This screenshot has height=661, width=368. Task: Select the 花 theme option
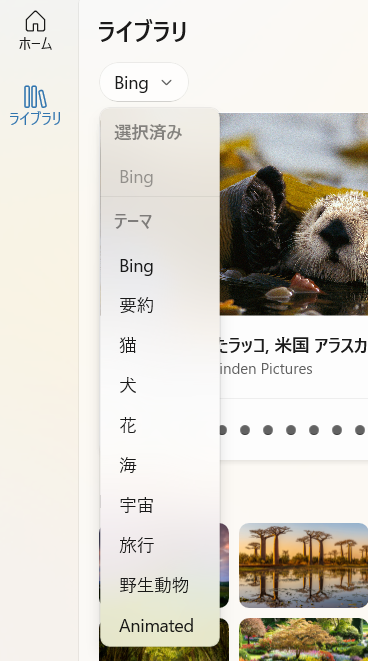160,426
